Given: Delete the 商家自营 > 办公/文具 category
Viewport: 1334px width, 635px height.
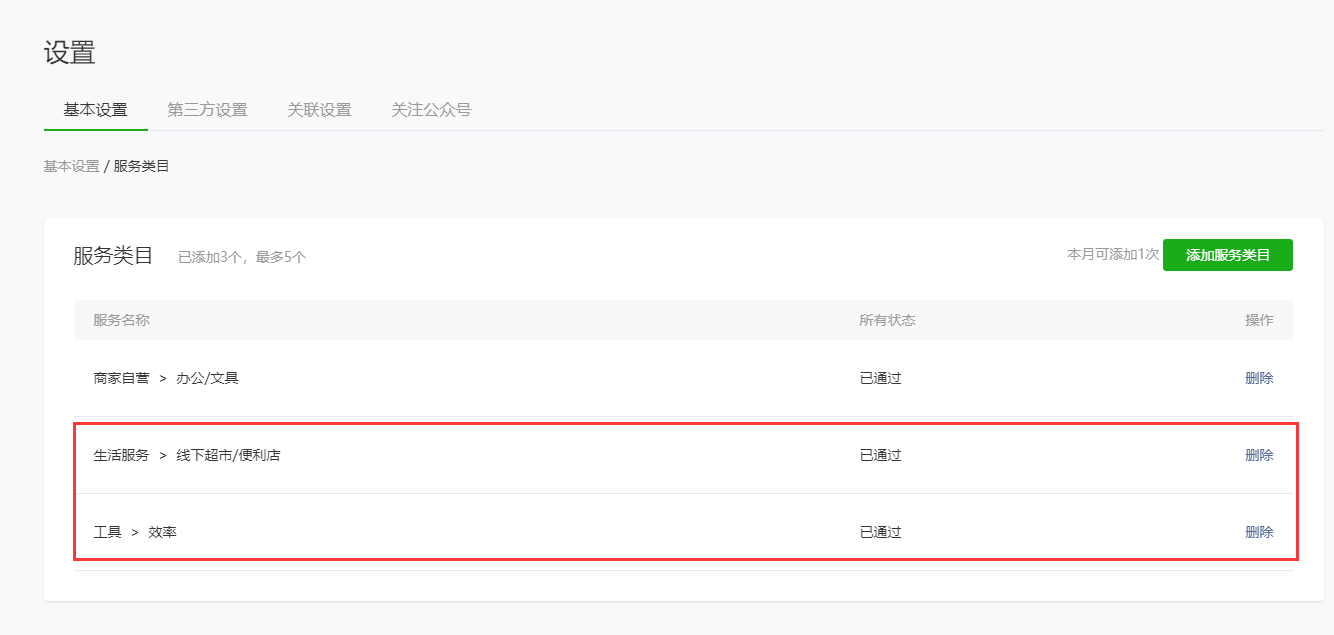Looking at the screenshot, I should (x=1258, y=378).
